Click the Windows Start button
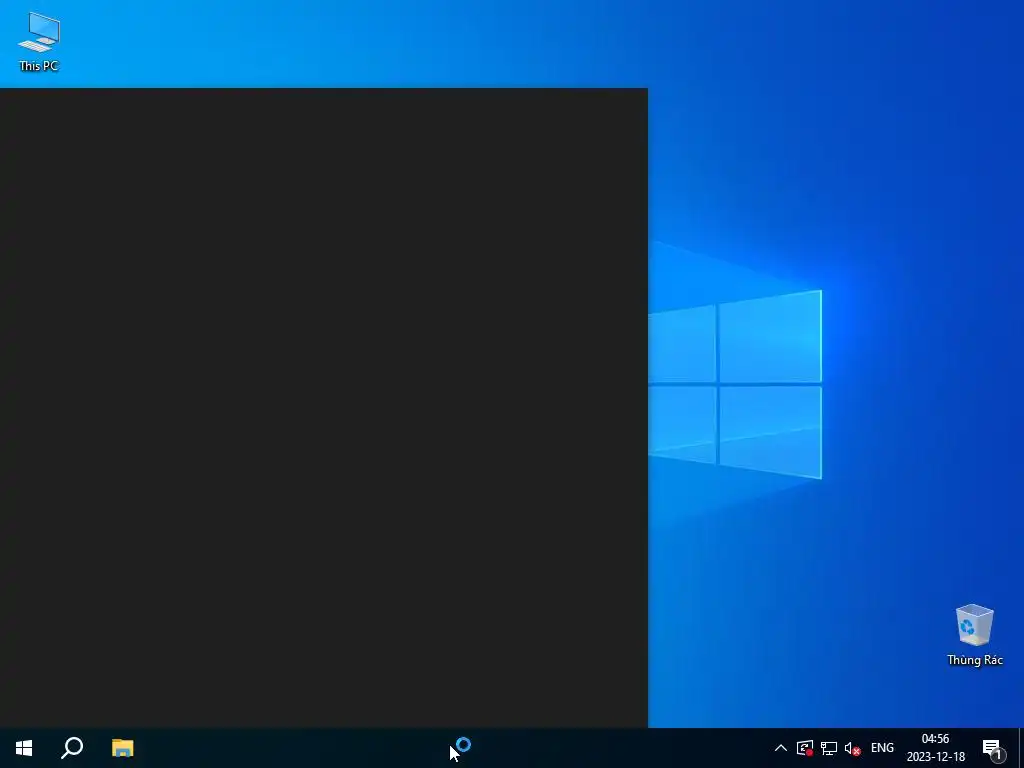This screenshot has width=1024, height=768. 24,748
